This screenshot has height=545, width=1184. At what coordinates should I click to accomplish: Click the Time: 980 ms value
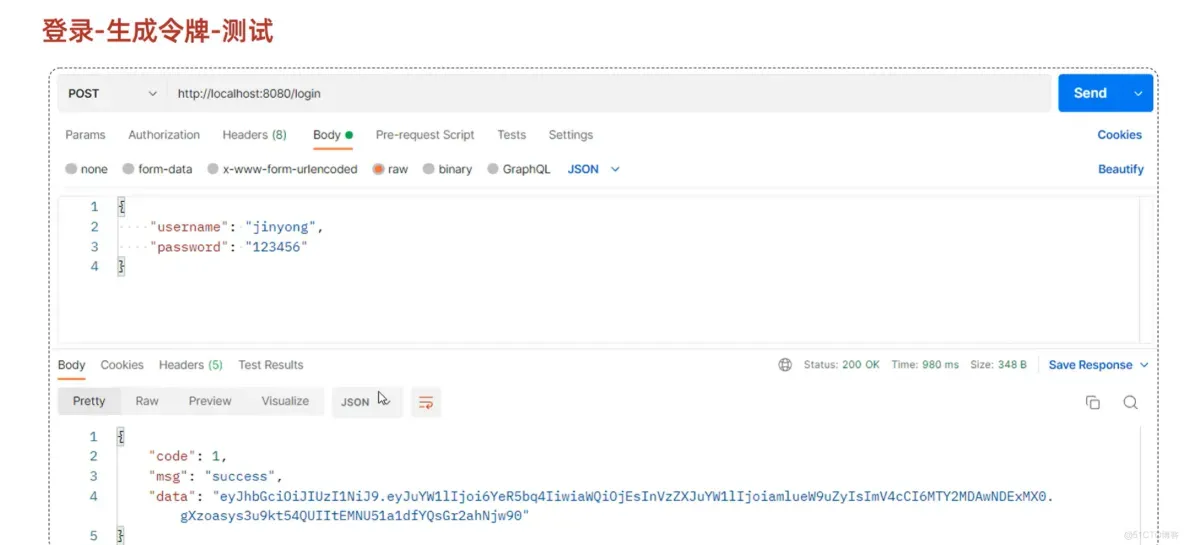925,365
